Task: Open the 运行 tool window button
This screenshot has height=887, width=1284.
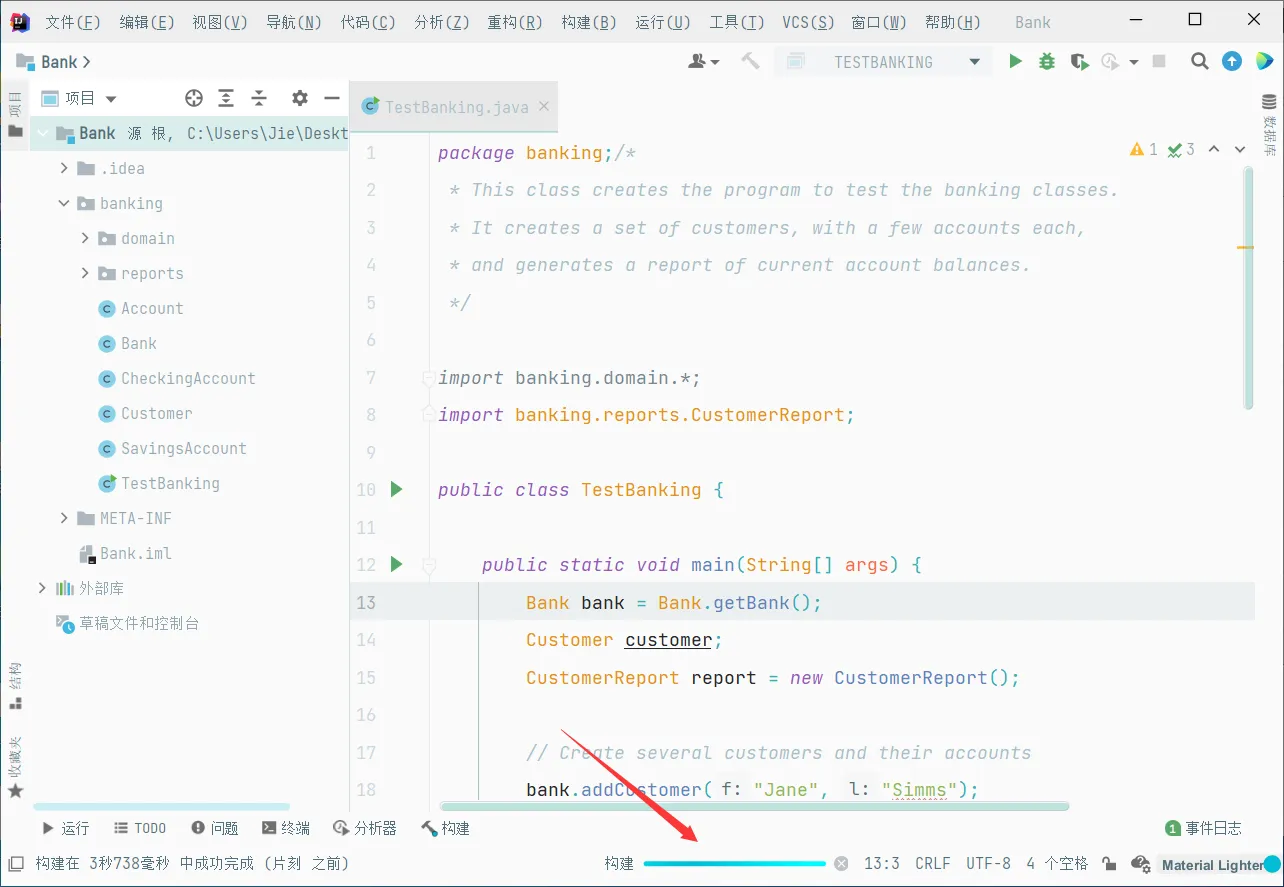Action: pyautogui.click(x=65, y=828)
